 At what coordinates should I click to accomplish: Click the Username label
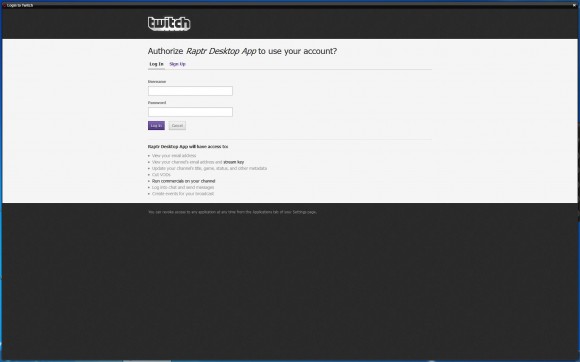click(x=157, y=81)
